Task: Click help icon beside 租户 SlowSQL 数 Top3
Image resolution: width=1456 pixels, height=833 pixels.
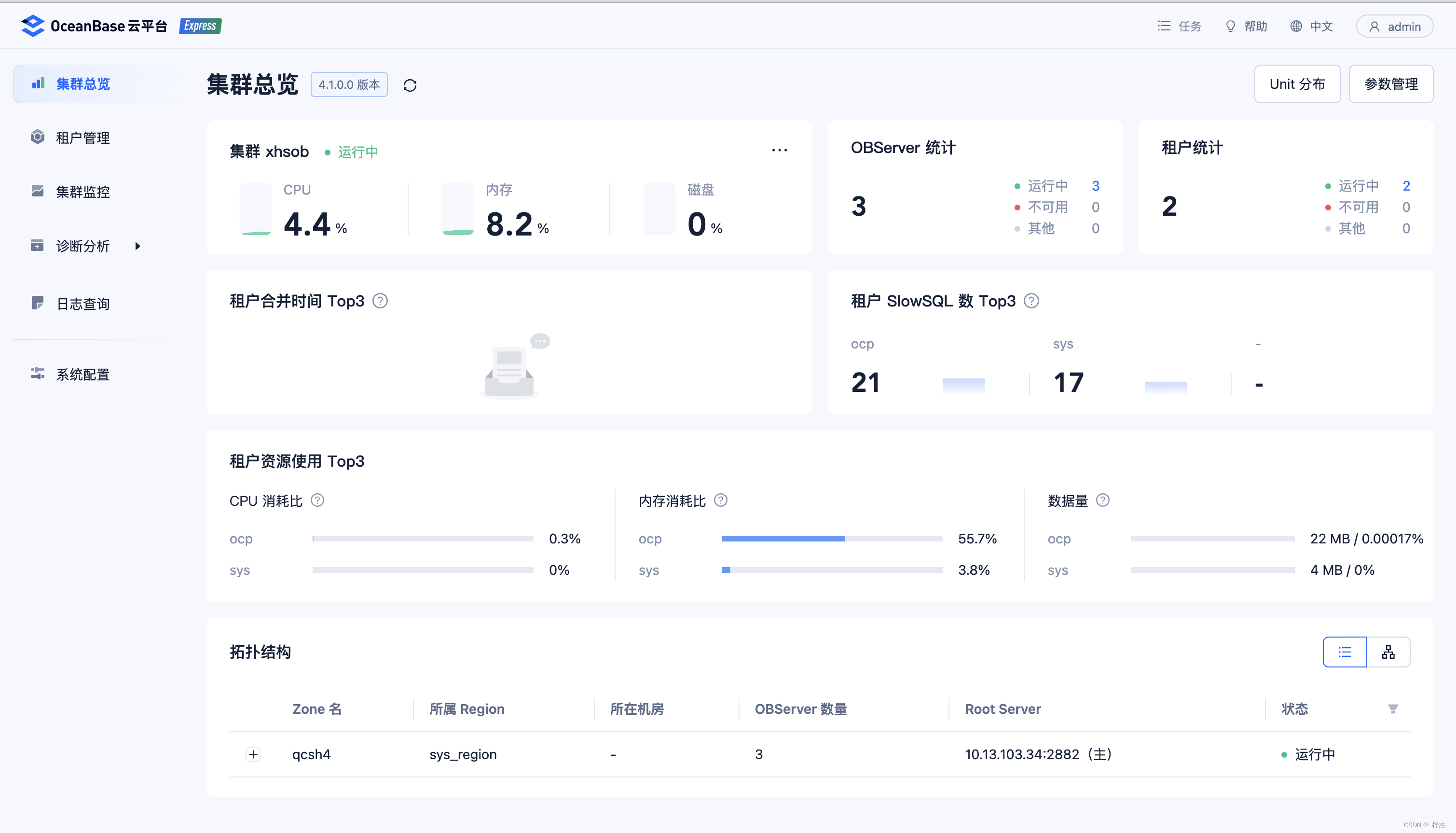Action: [1031, 301]
